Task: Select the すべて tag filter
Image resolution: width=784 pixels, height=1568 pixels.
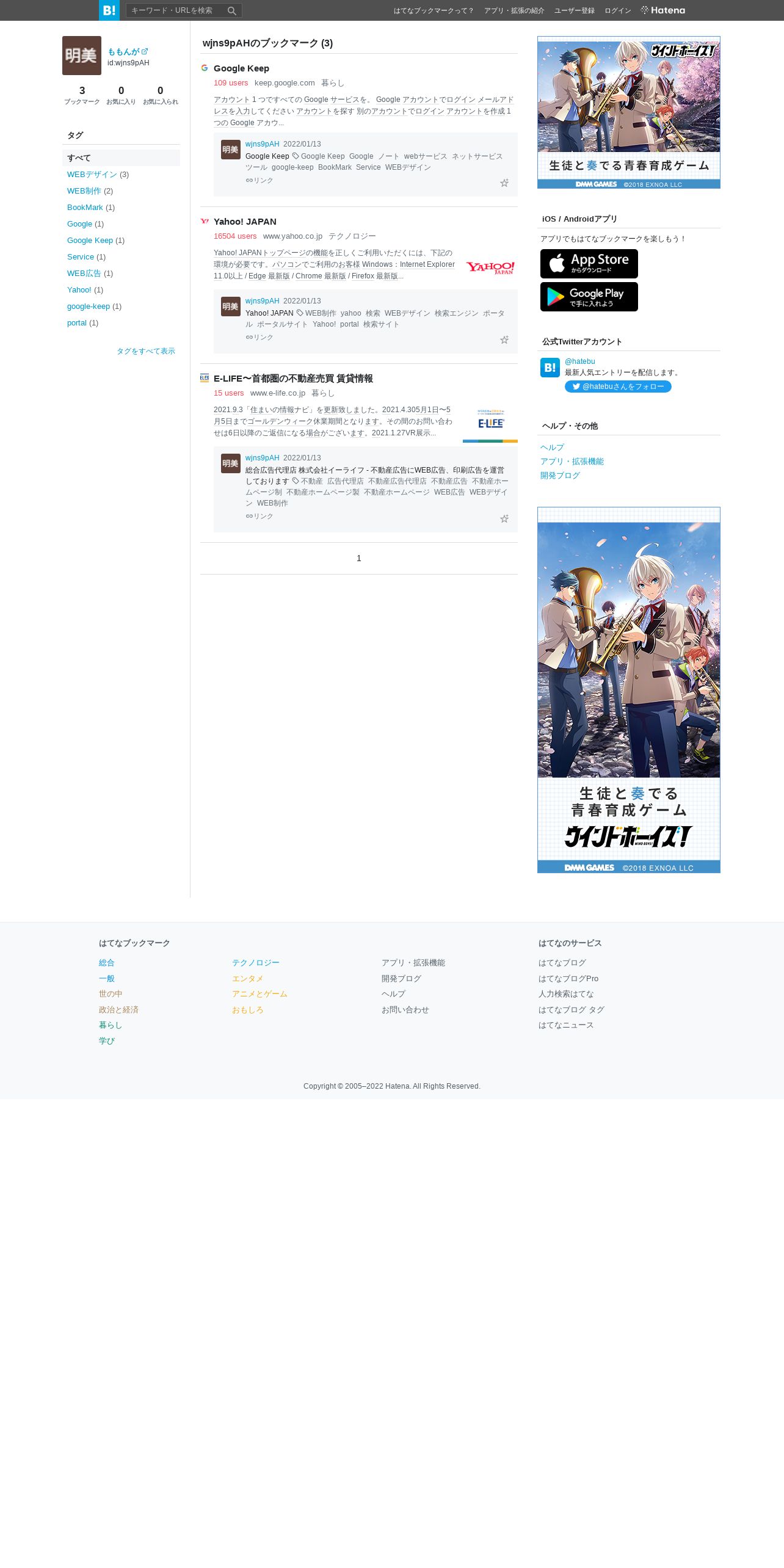Action: tap(121, 158)
